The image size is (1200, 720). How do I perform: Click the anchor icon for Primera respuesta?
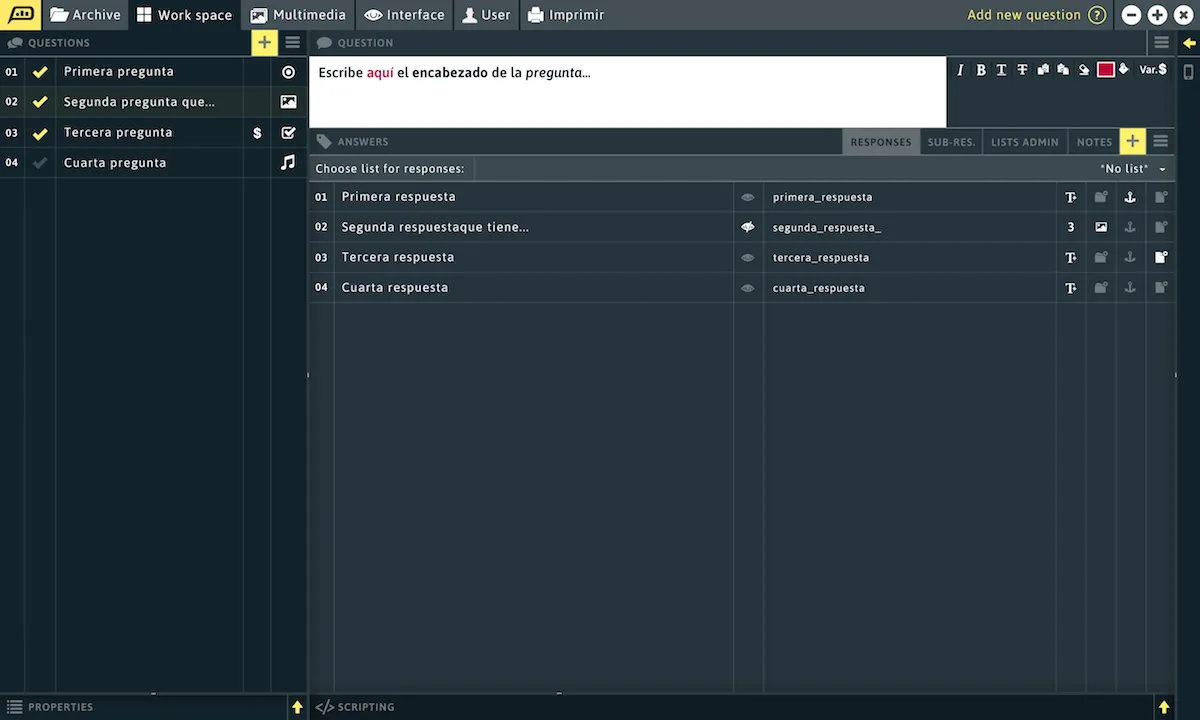(1130, 198)
